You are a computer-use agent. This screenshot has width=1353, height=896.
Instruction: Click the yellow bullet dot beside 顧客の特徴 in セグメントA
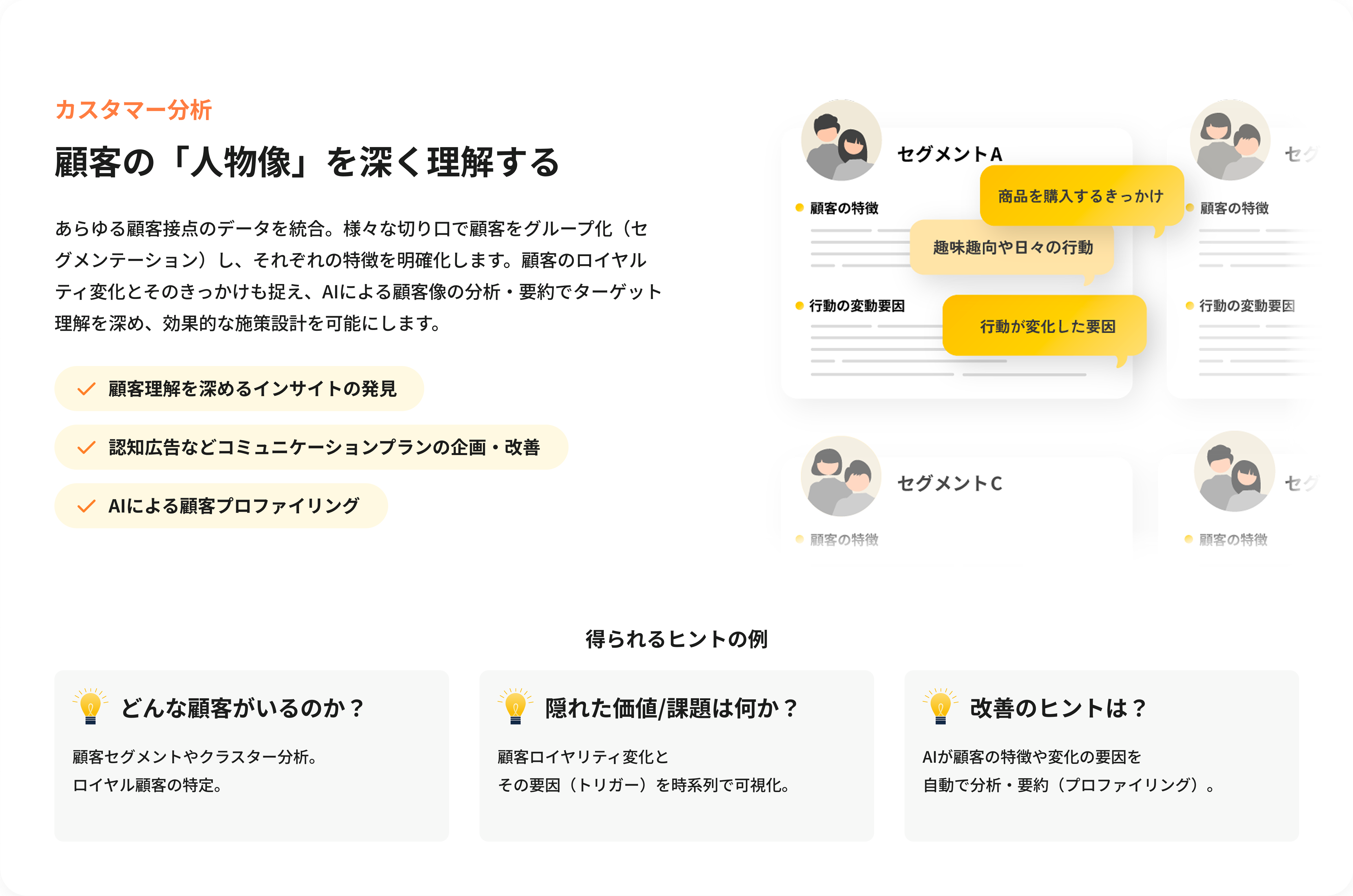tap(799, 207)
